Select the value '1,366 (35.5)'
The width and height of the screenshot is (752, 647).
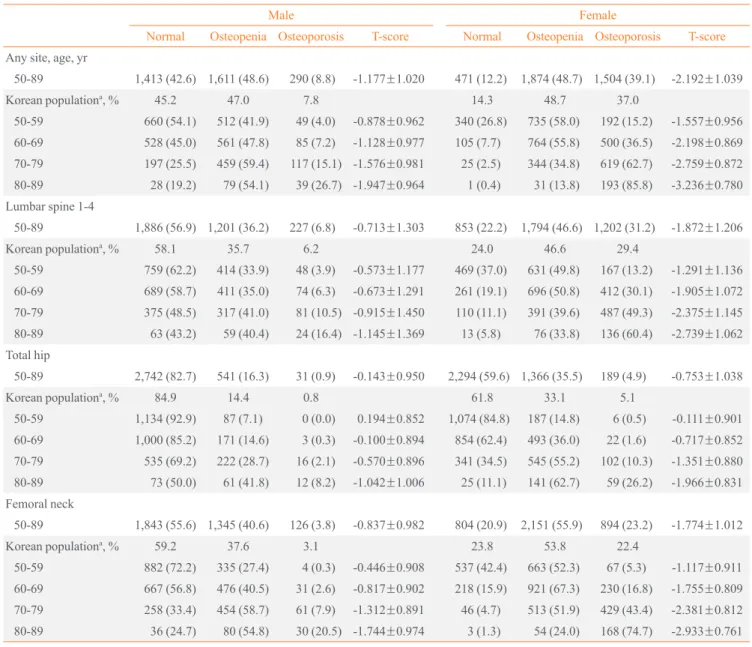tap(552, 376)
